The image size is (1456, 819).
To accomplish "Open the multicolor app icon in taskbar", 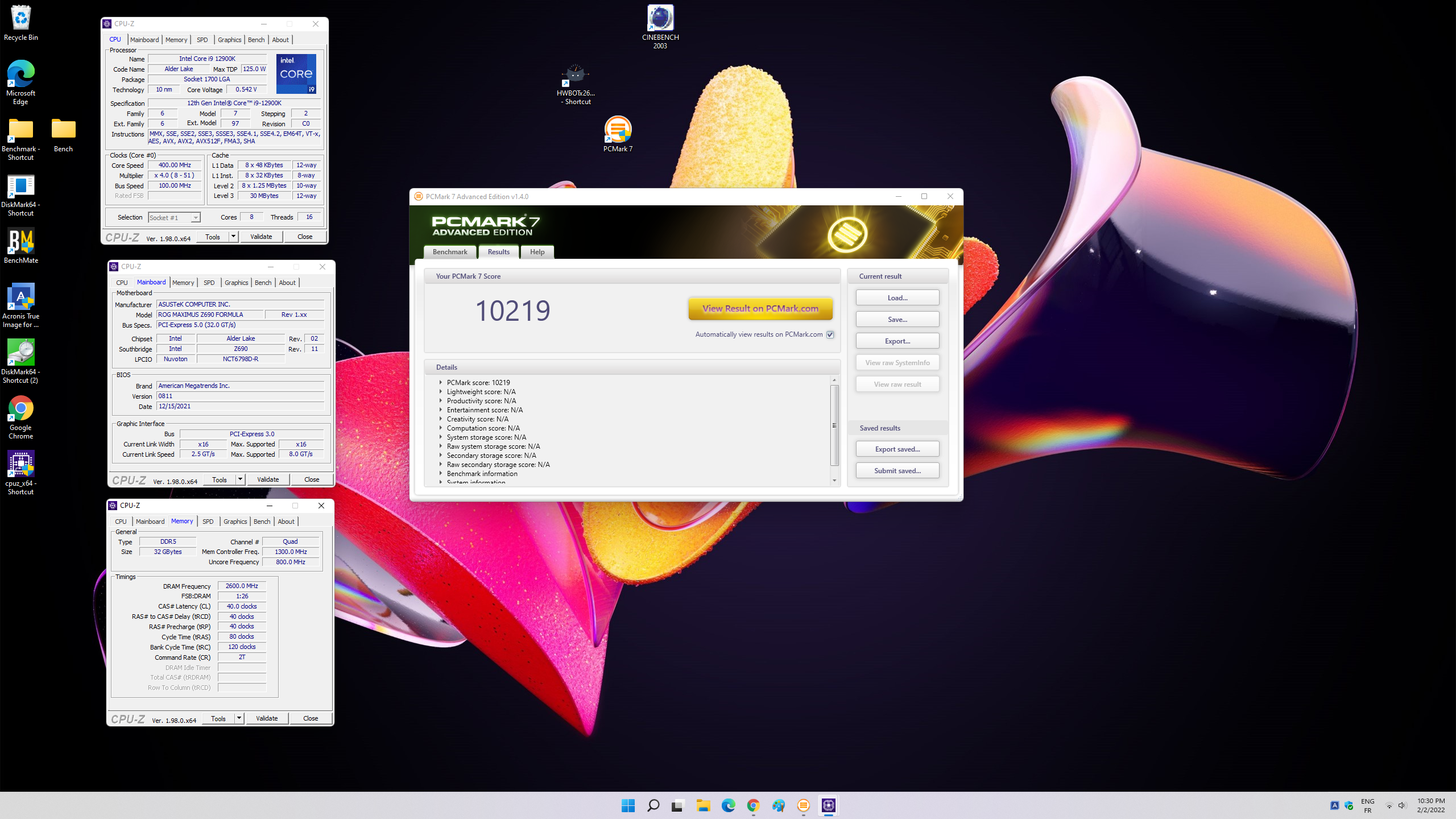I will [778, 805].
